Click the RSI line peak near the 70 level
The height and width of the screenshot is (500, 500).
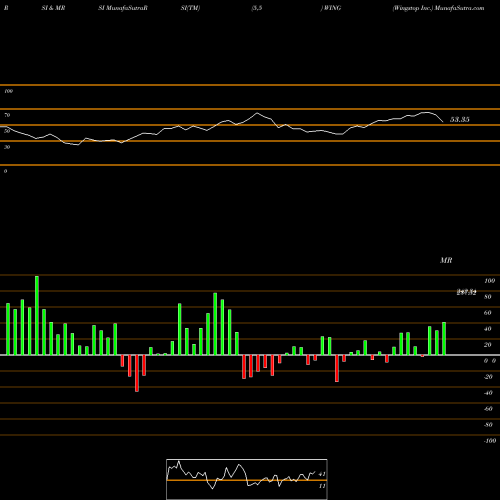(257, 113)
